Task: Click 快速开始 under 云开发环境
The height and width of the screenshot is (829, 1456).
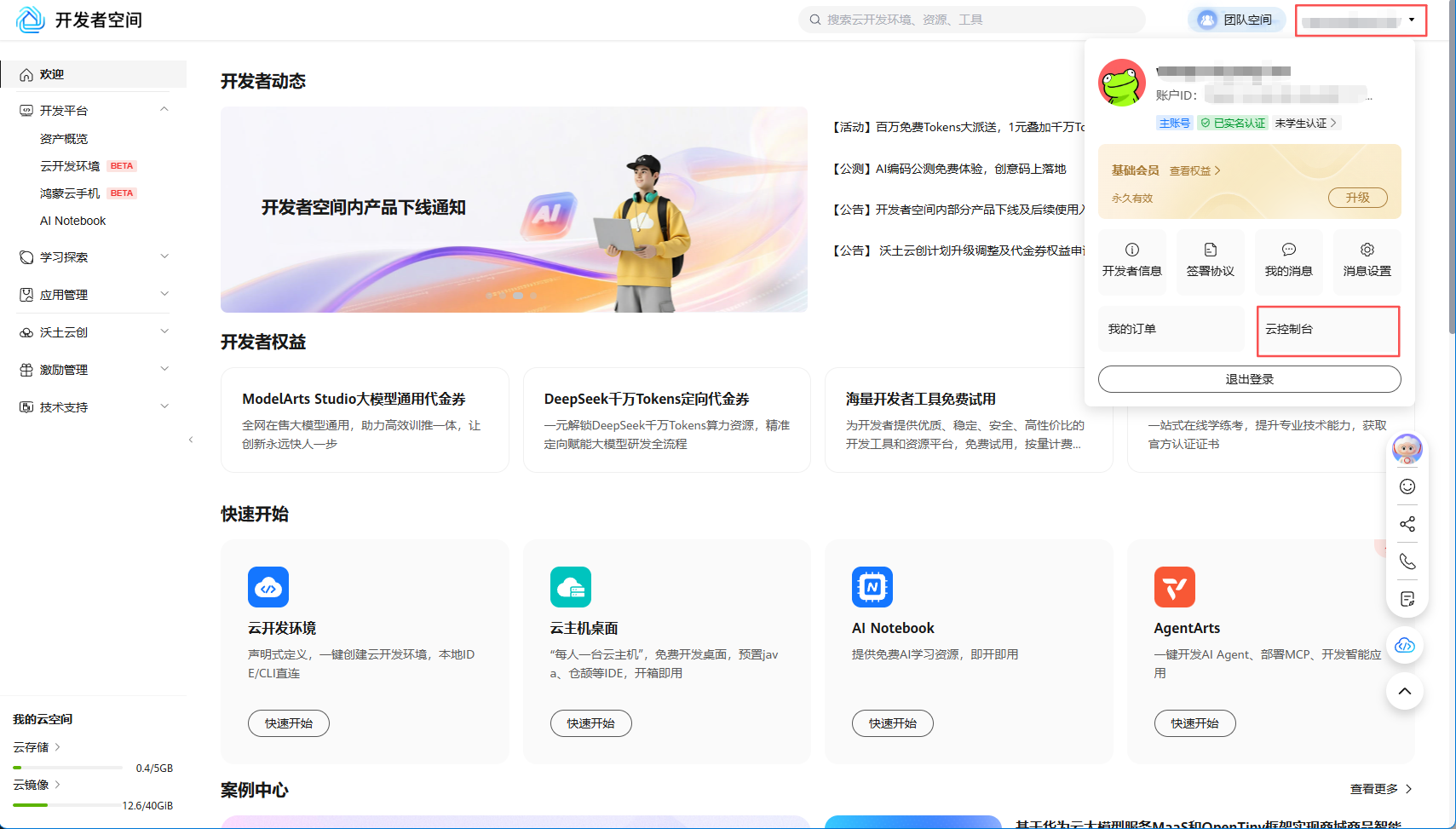Action: (289, 723)
